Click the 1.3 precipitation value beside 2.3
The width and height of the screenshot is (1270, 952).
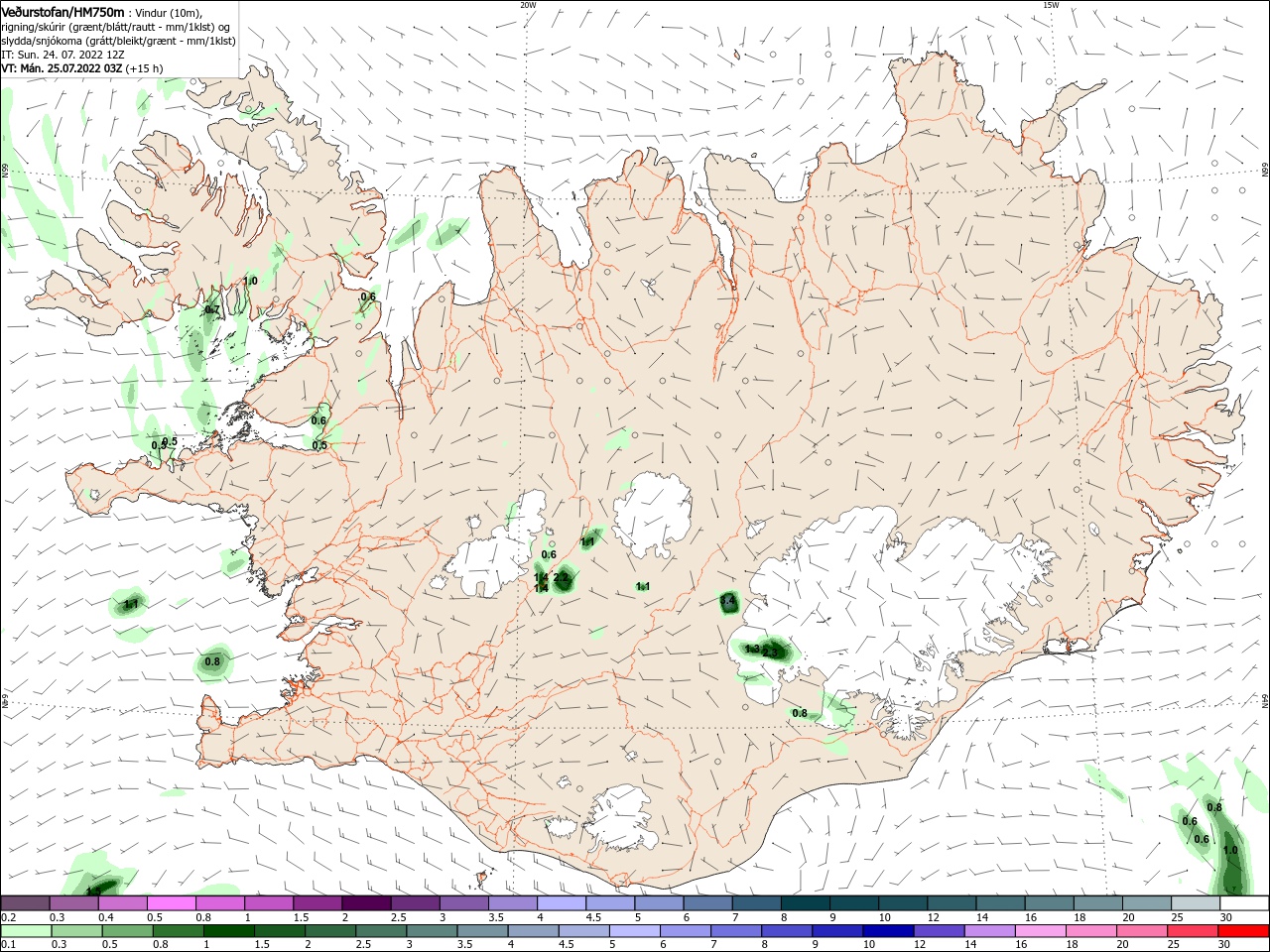point(752,649)
